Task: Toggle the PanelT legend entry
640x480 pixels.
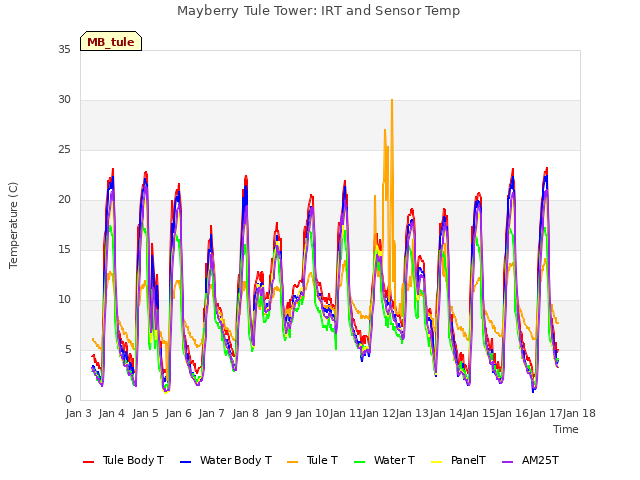Action: pyautogui.click(x=458, y=460)
